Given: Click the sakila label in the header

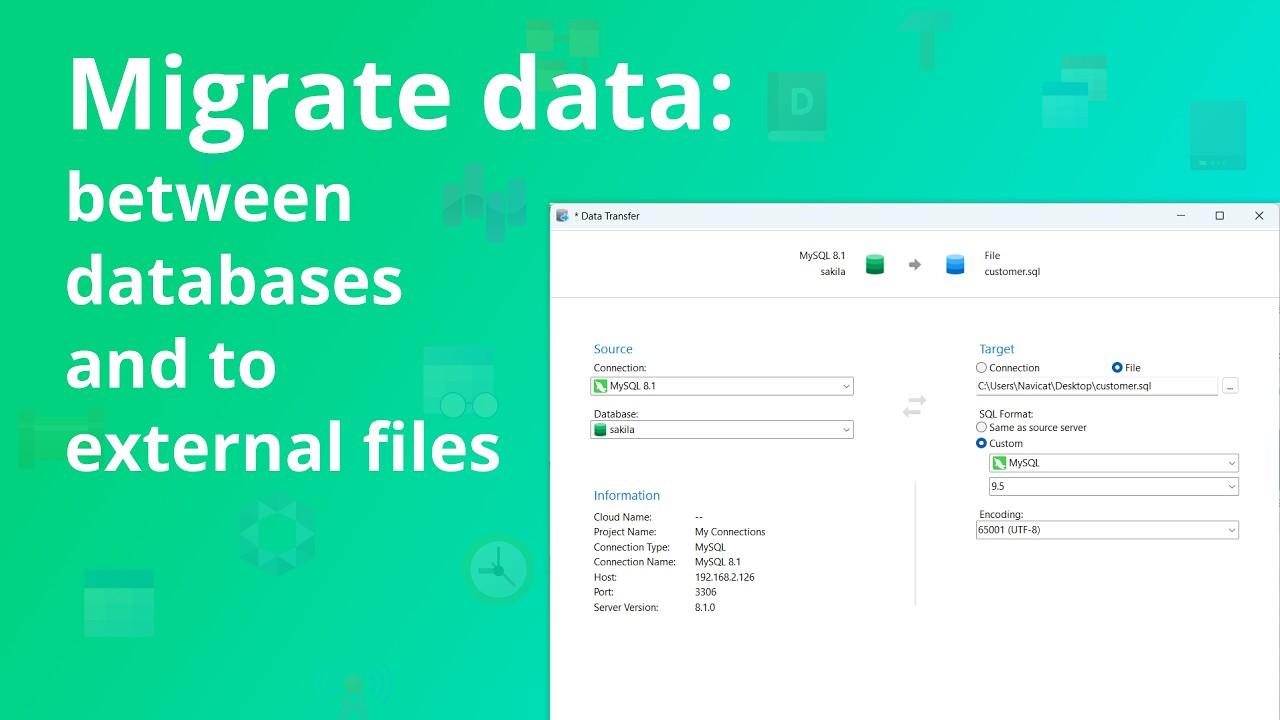Looking at the screenshot, I should (833, 272).
